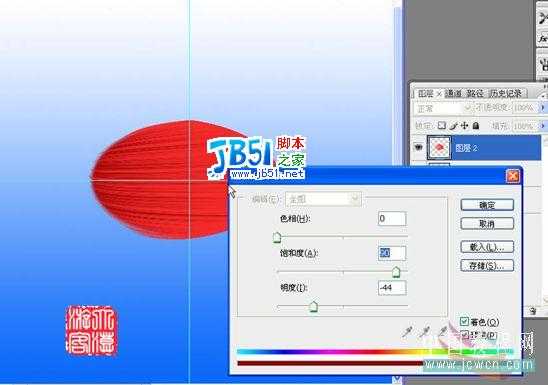Click 明度 value field showing -44

point(392,288)
